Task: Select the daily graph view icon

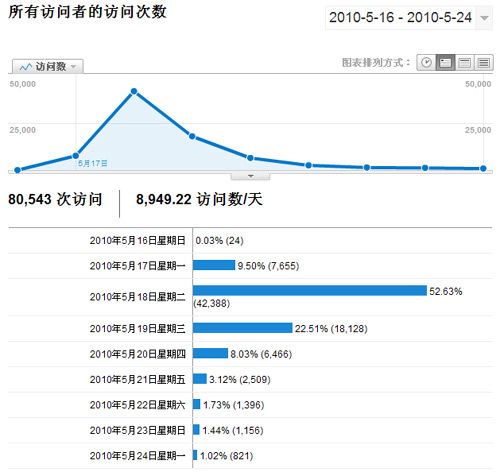Action: coord(445,62)
